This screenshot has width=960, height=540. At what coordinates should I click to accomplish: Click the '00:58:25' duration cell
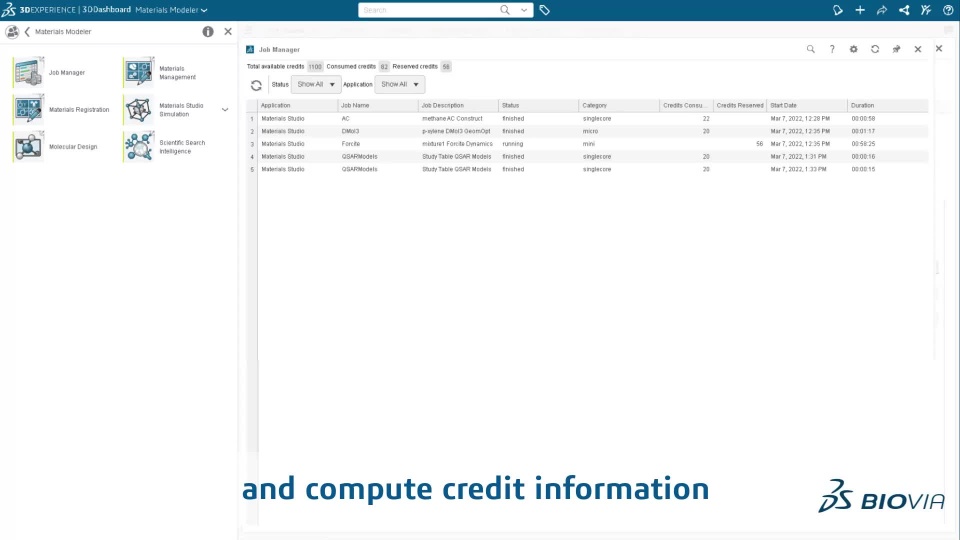[x=863, y=144]
